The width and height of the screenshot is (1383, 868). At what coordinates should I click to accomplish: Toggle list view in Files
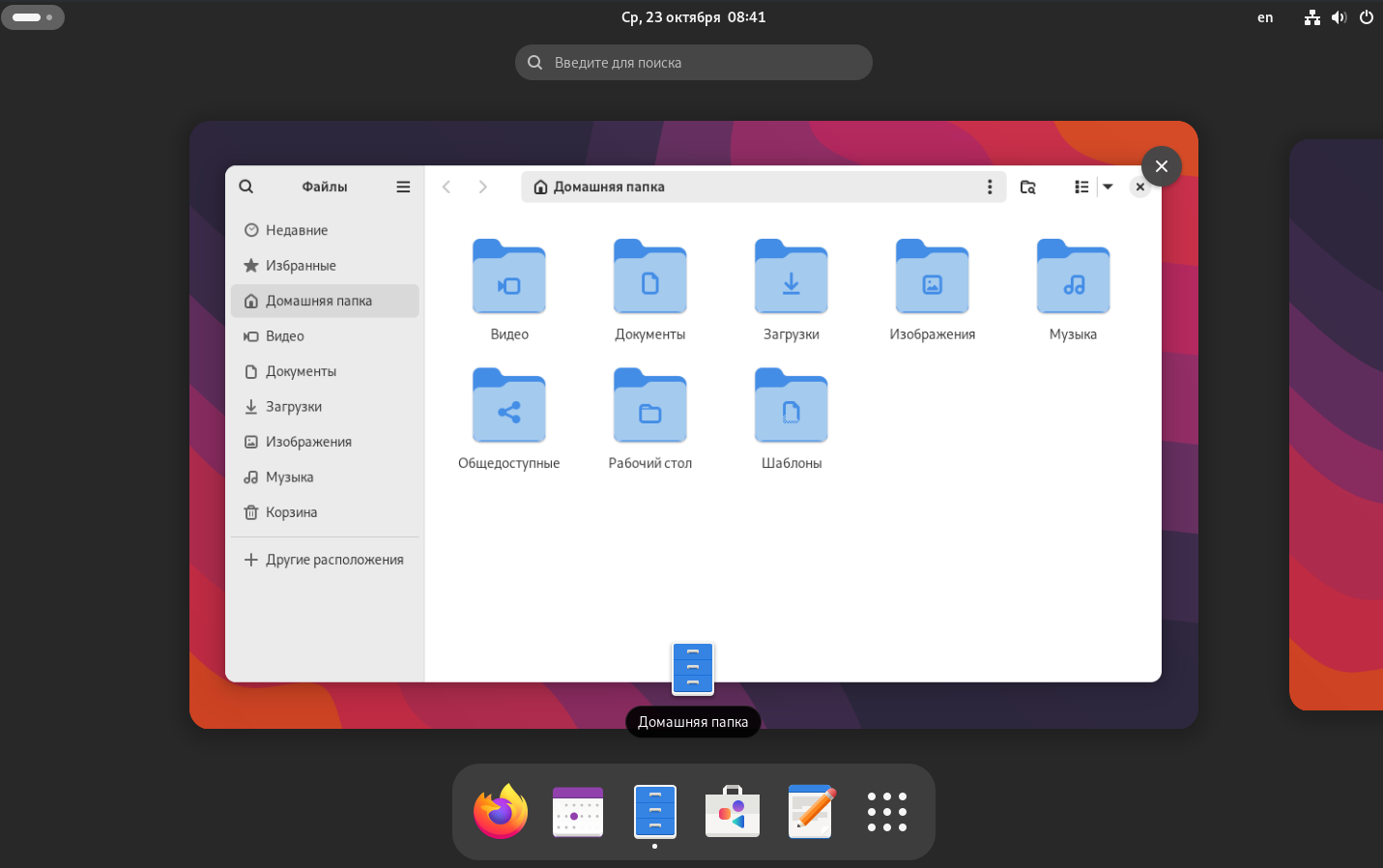1081,187
